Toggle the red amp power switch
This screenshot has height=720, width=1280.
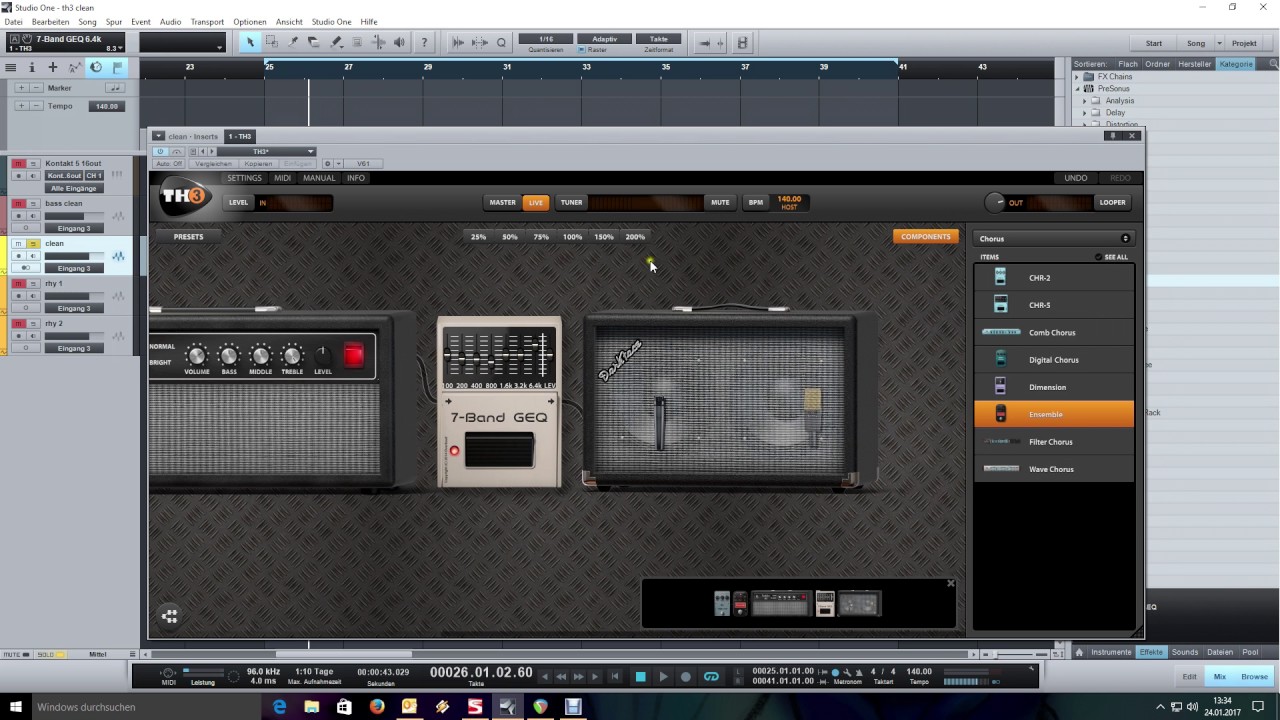tap(353, 356)
